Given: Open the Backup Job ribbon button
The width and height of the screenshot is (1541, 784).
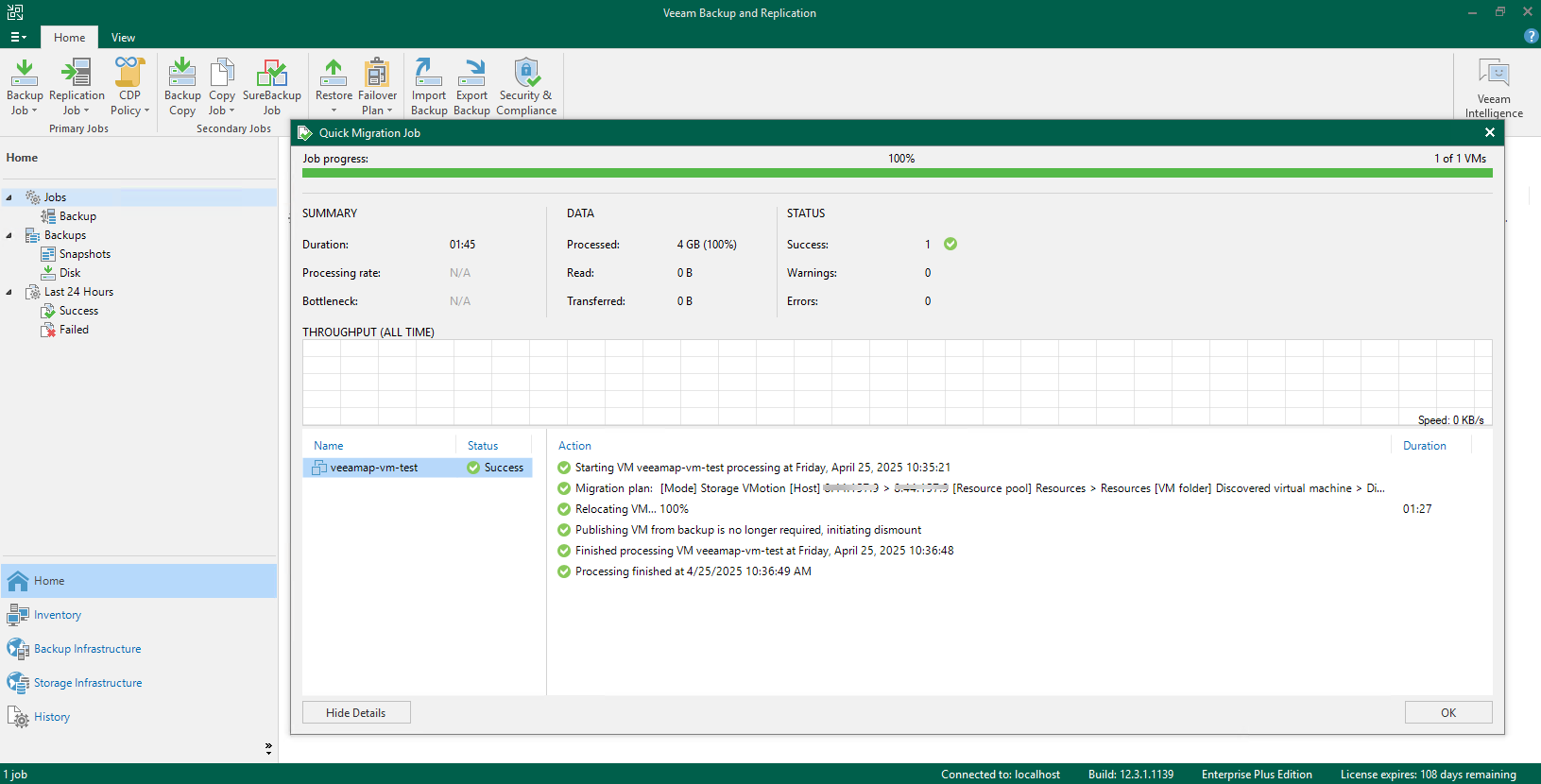Looking at the screenshot, I should click(x=25, y=86).
